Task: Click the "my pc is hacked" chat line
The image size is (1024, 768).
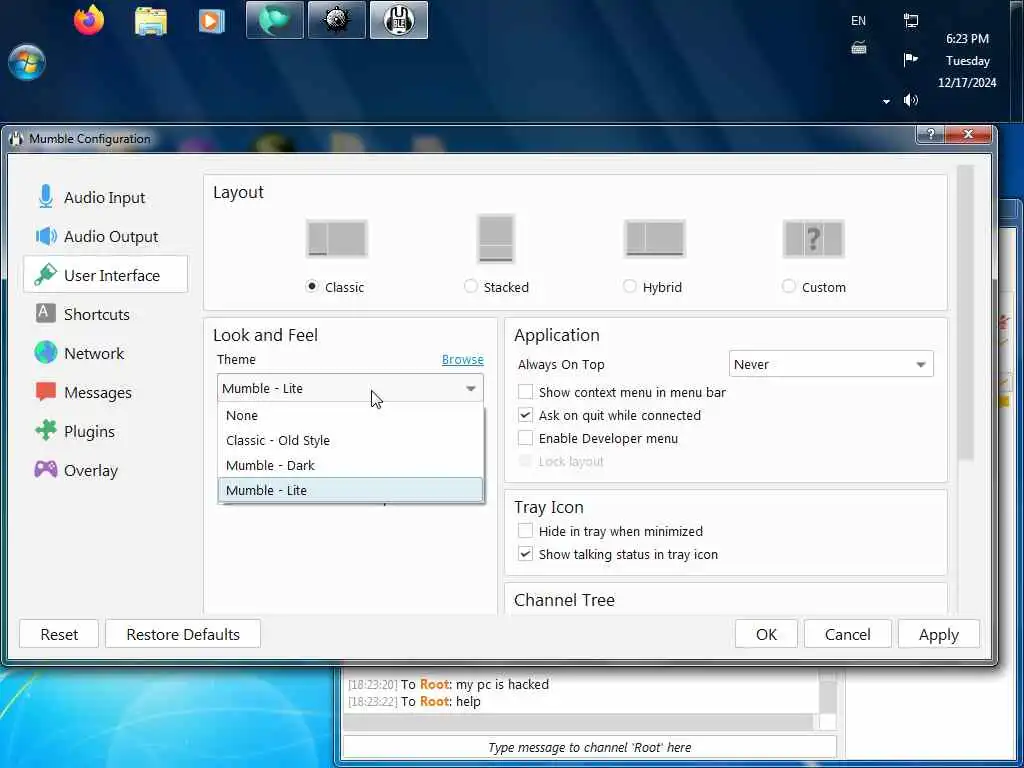Action: [448, 684]
